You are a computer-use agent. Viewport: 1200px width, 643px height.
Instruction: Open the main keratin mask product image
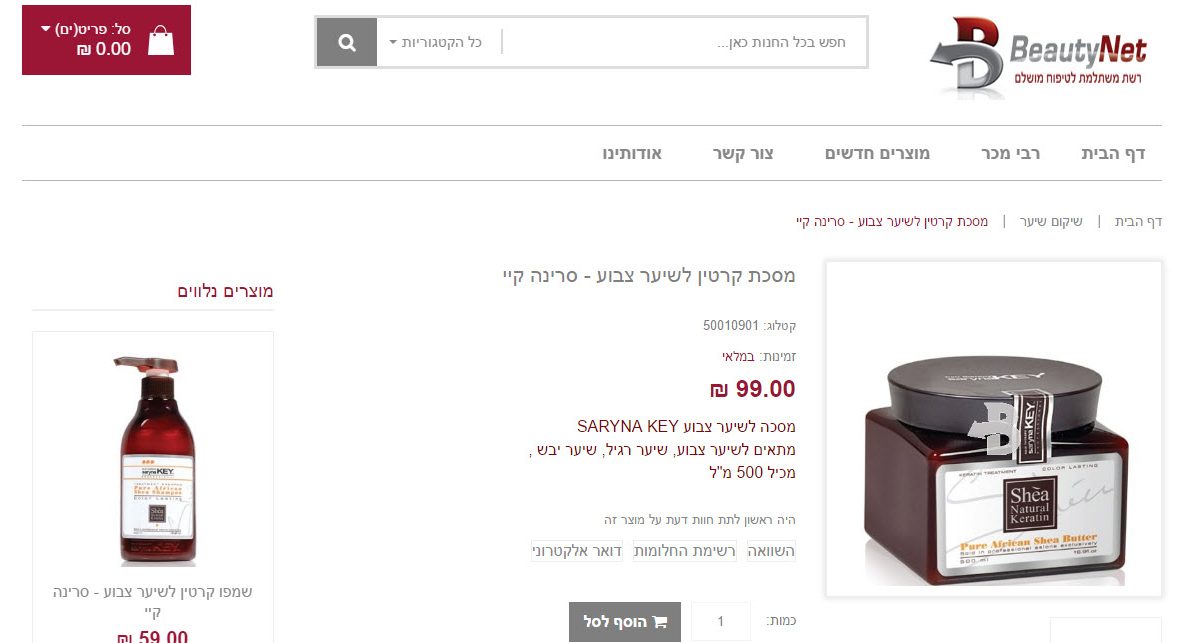[994, 428]
